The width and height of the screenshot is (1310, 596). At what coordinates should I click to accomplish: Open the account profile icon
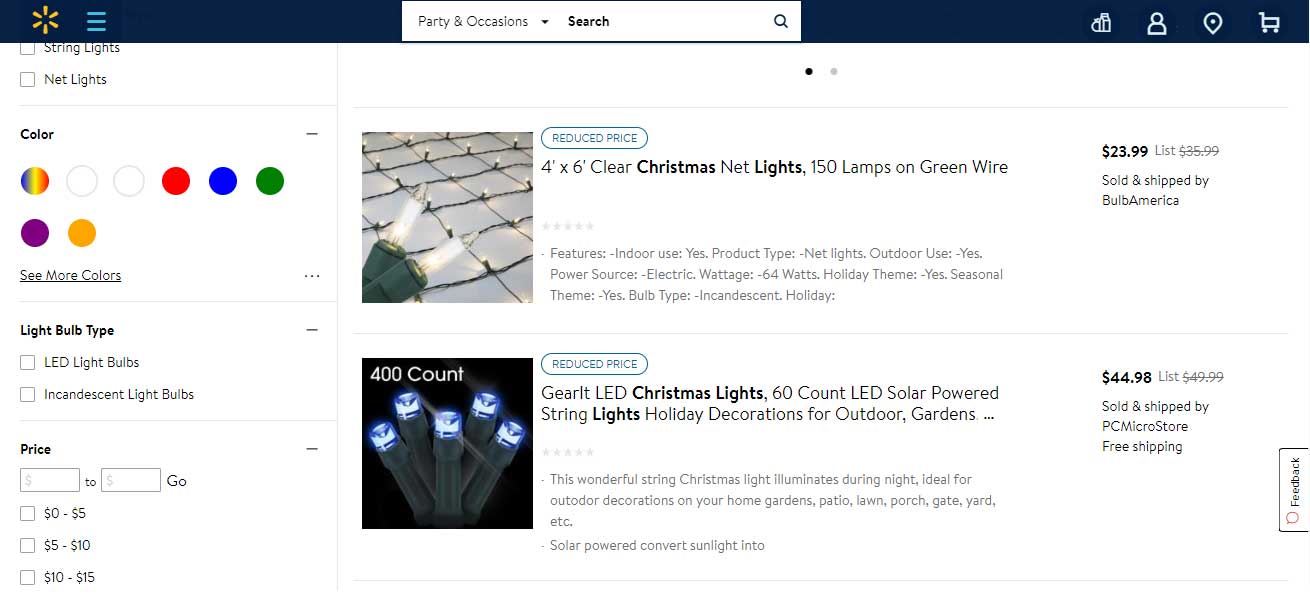click(1157, 22)
